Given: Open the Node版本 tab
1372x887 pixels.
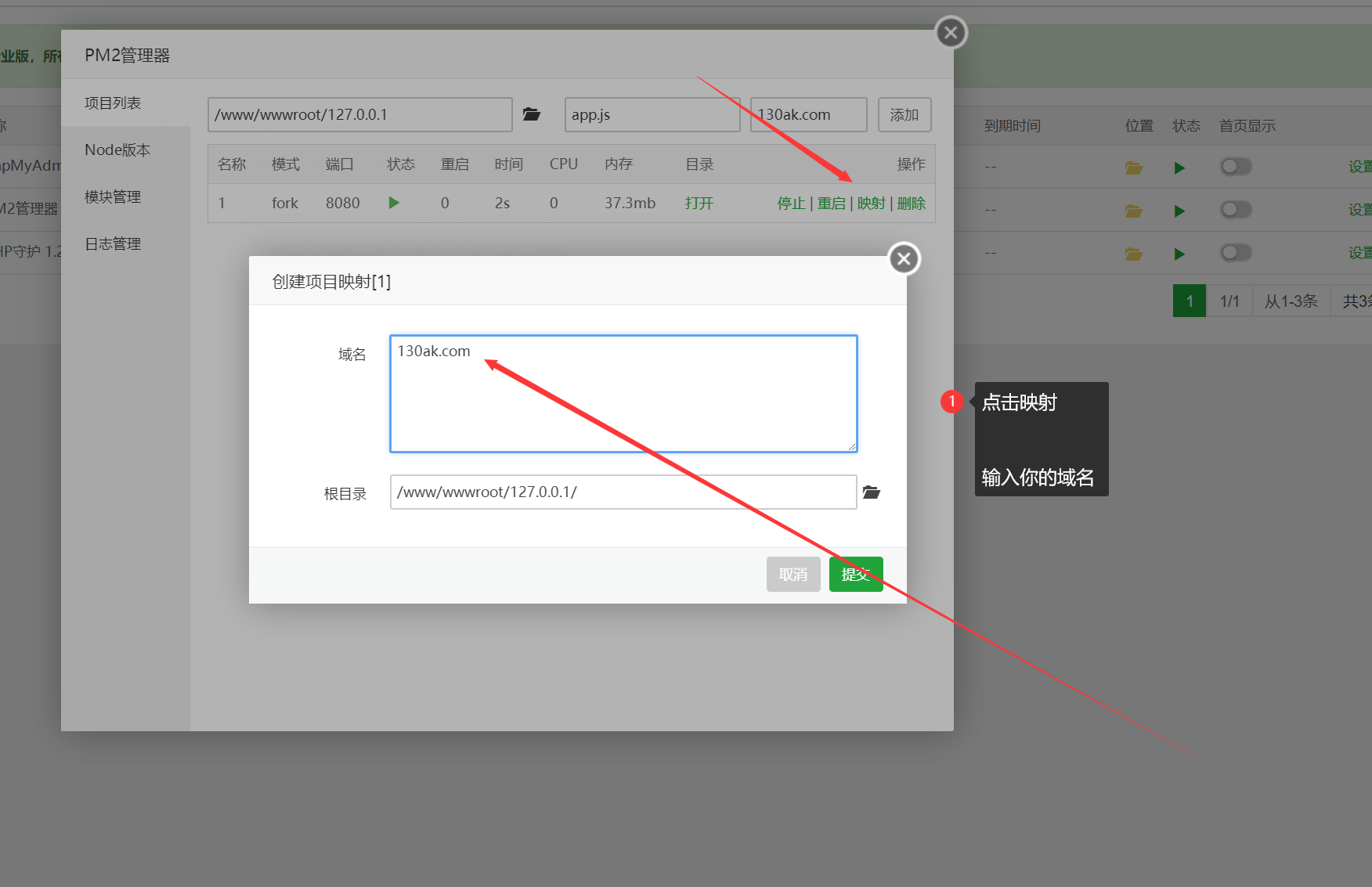Looking at the screenshot, I should [x=117, y=150].
